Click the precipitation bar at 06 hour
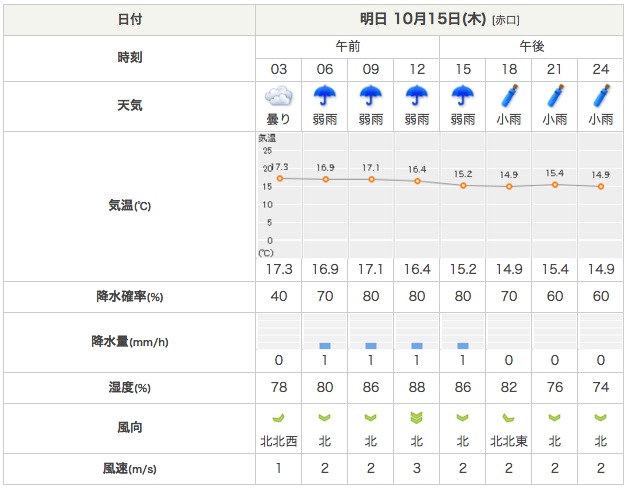The image size is (629, 490). 325,345
